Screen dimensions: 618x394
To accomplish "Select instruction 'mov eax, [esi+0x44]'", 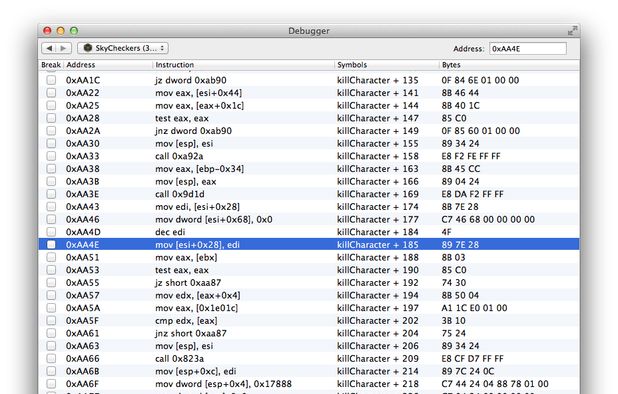I will point(199,93).
